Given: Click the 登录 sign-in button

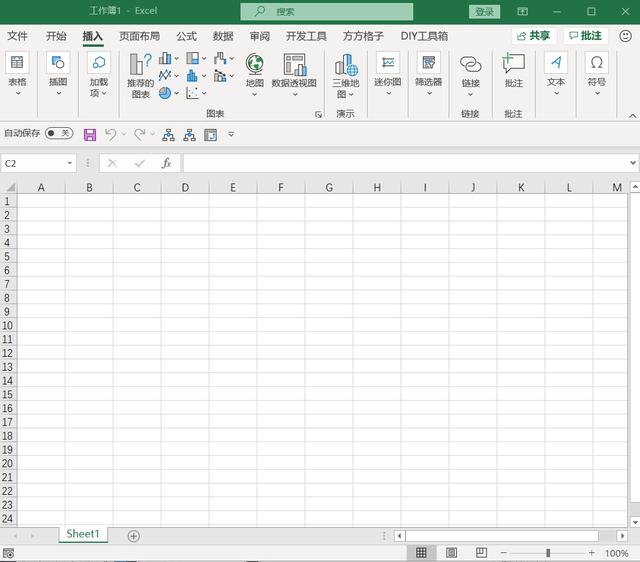Looking at the screenshot, I should click(484, 12).
